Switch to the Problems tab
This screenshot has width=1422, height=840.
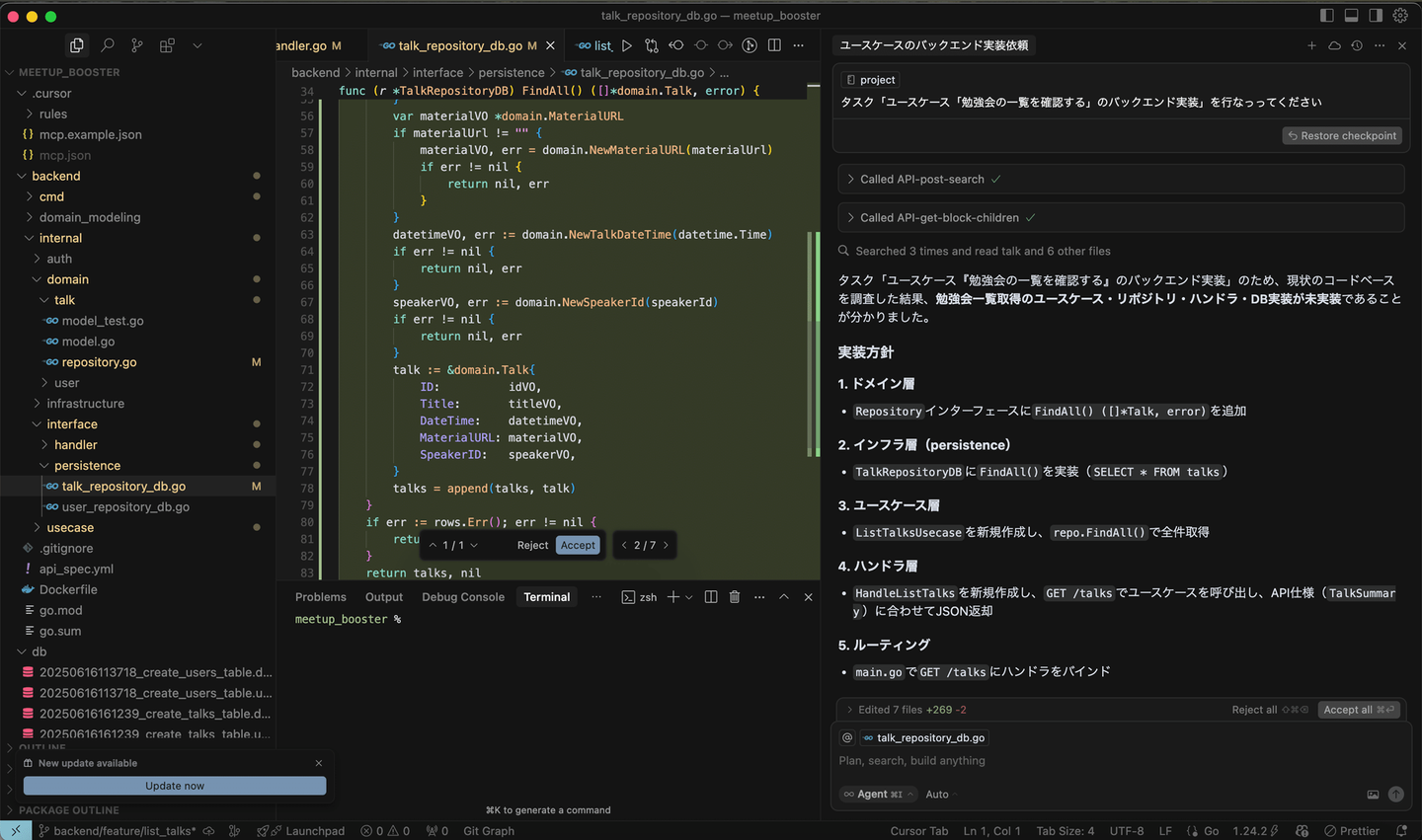pyautogui.click(x=320, y=597)
